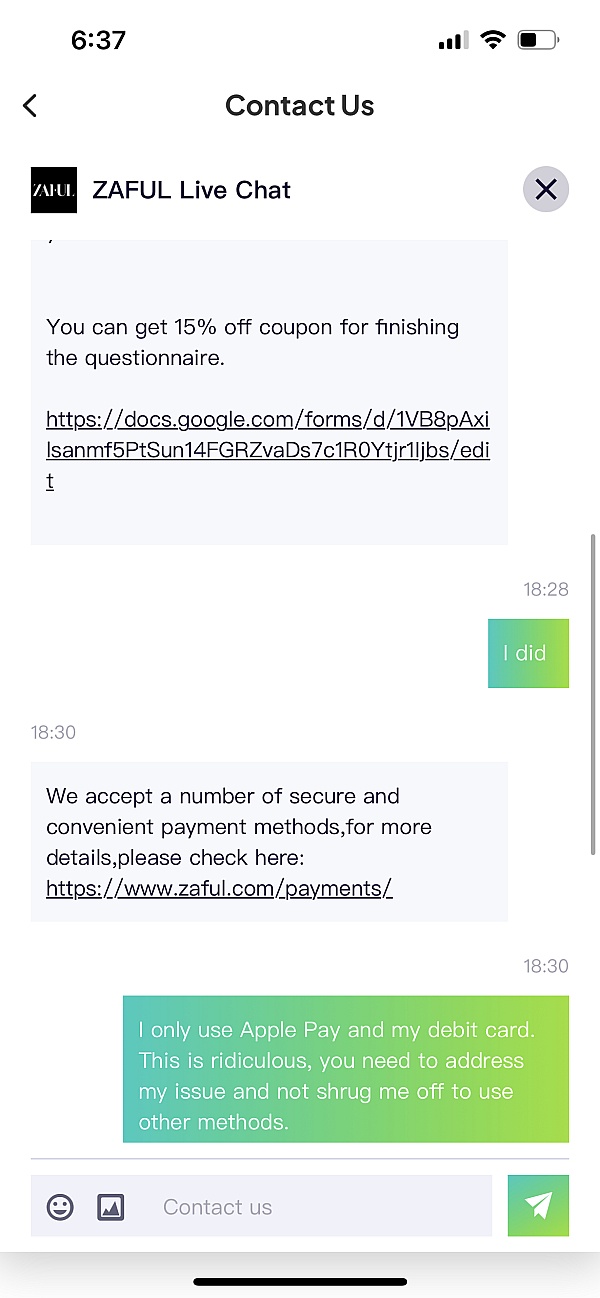Tap the battery status icon
This screenshot has width=600, height=1298.
pyautogui.click(x=538, y=40)
